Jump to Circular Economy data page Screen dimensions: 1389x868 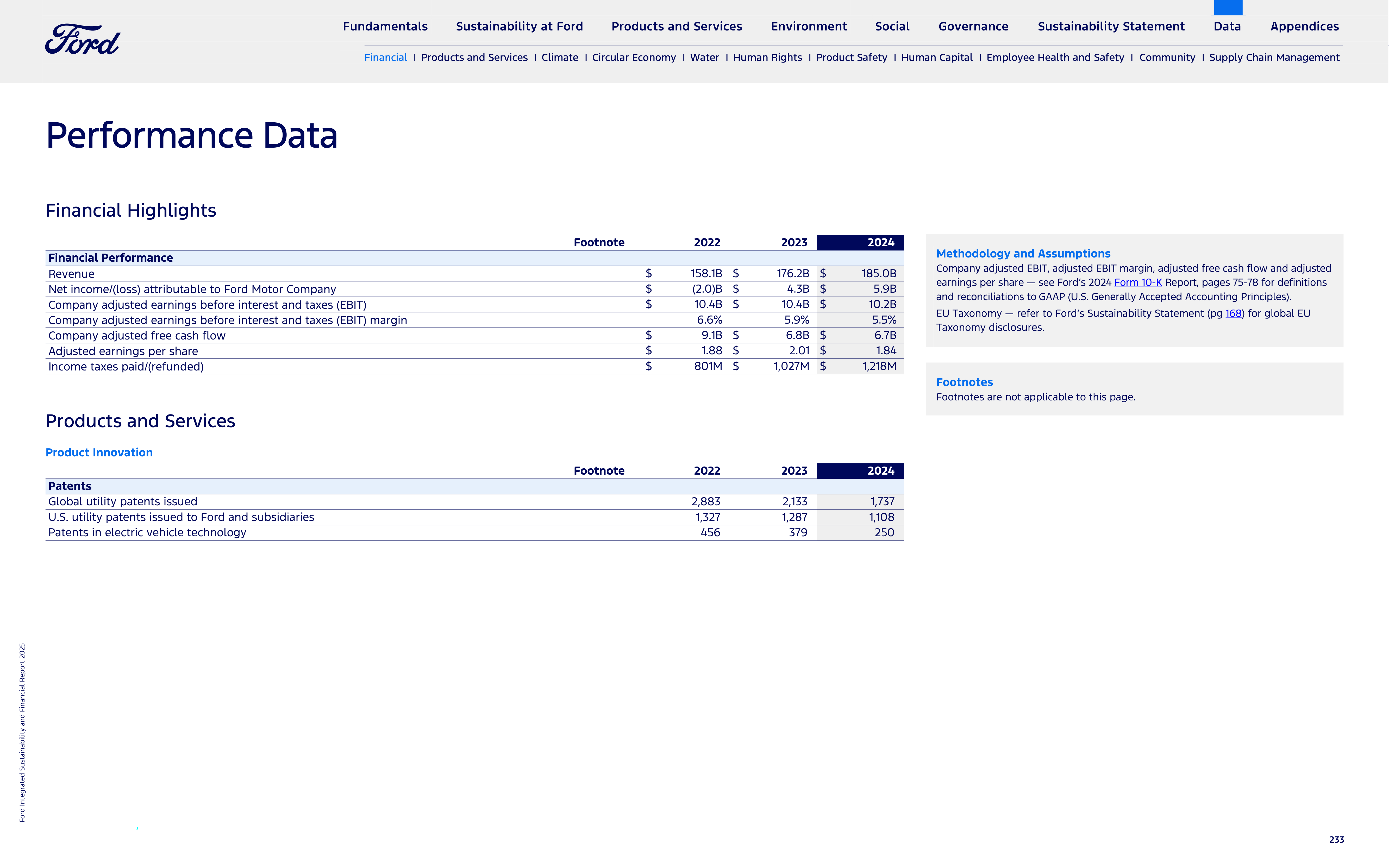[634, 58]
